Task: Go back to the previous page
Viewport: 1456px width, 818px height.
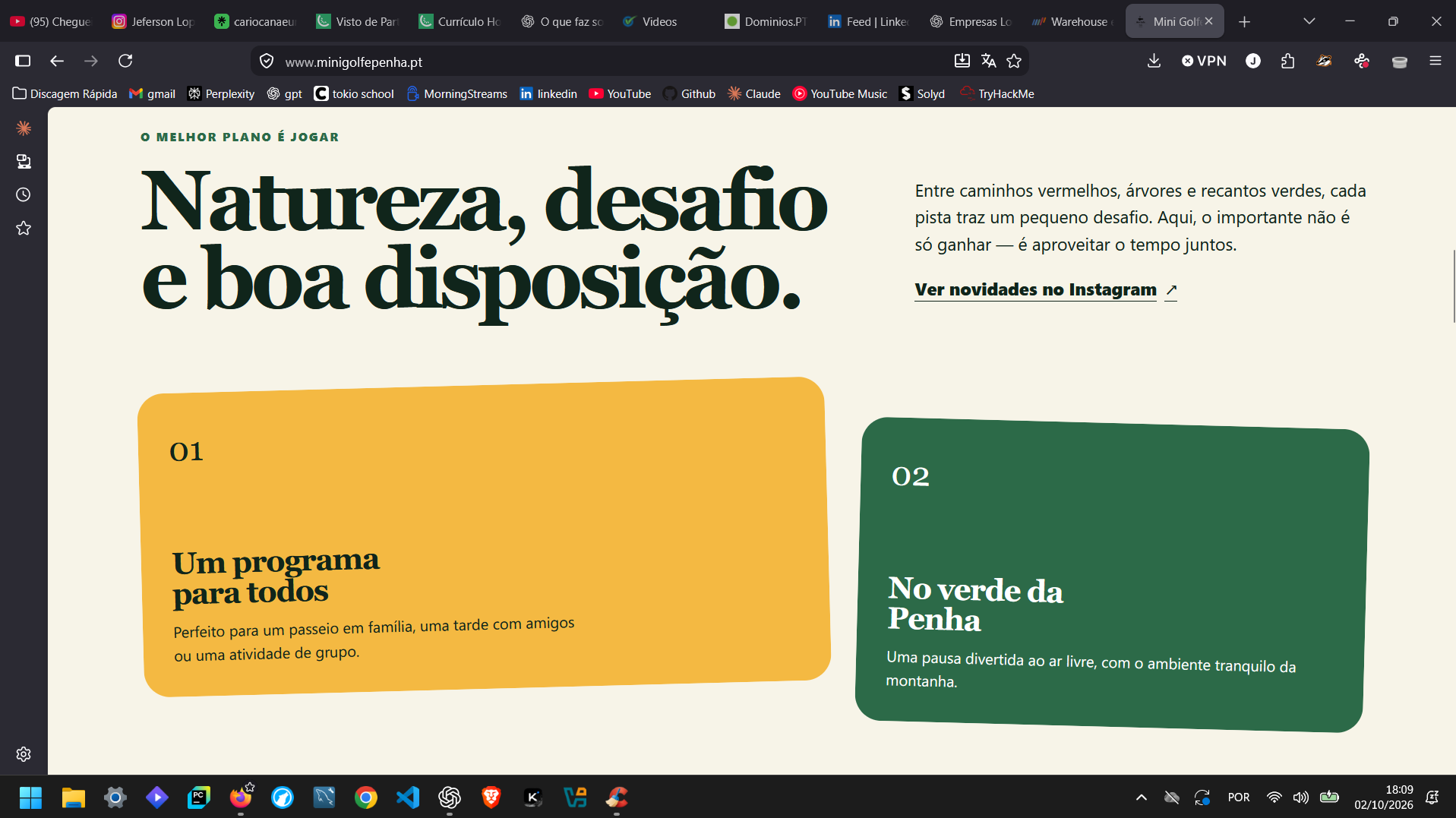Action: coord(57,61)
